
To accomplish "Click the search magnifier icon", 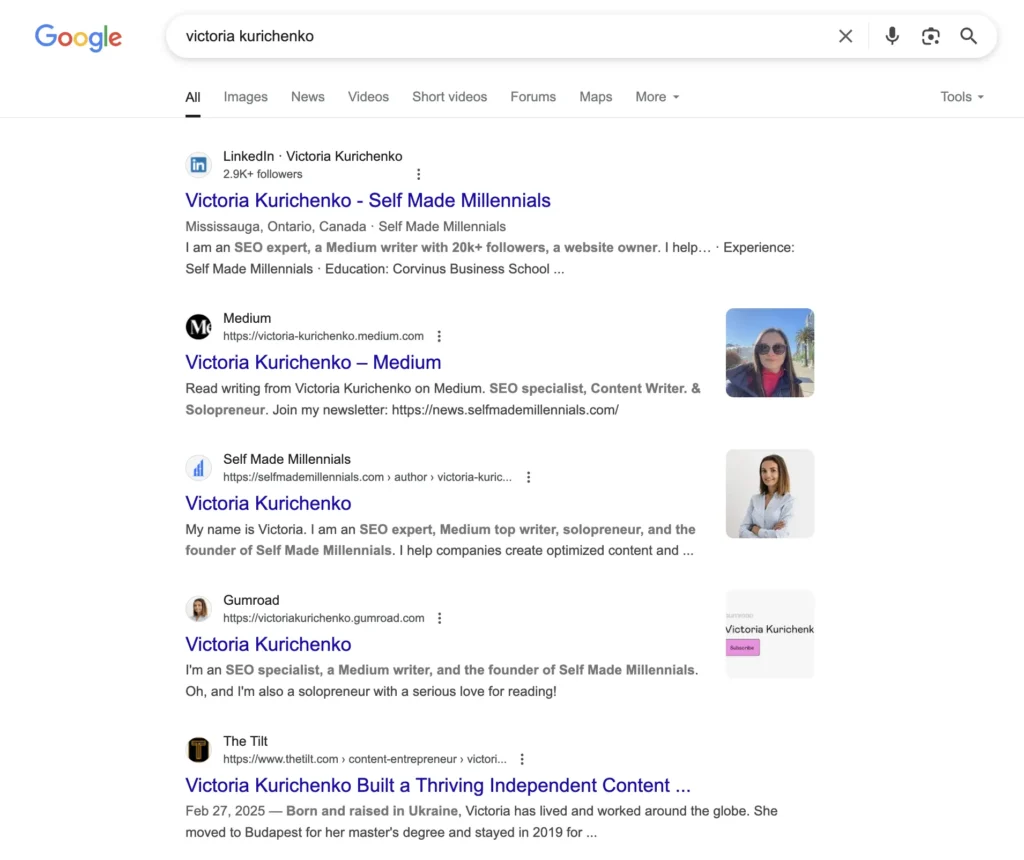I will (x=967, y=36).
